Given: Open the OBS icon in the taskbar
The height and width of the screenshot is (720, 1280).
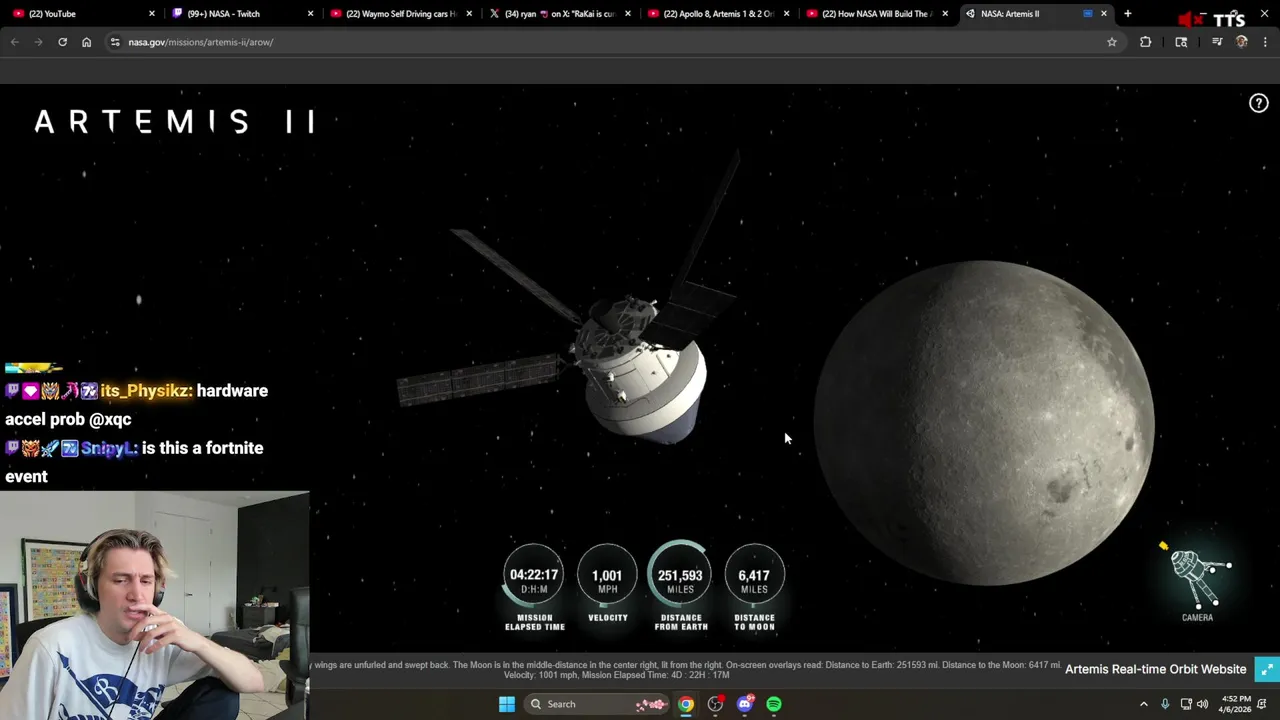Looking at the screenshot, I should [715, 704].
